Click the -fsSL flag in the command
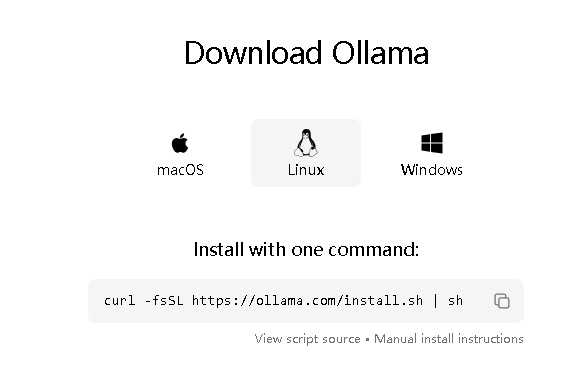574x379 pixels. pyautogui.click(x=164, y=301)
